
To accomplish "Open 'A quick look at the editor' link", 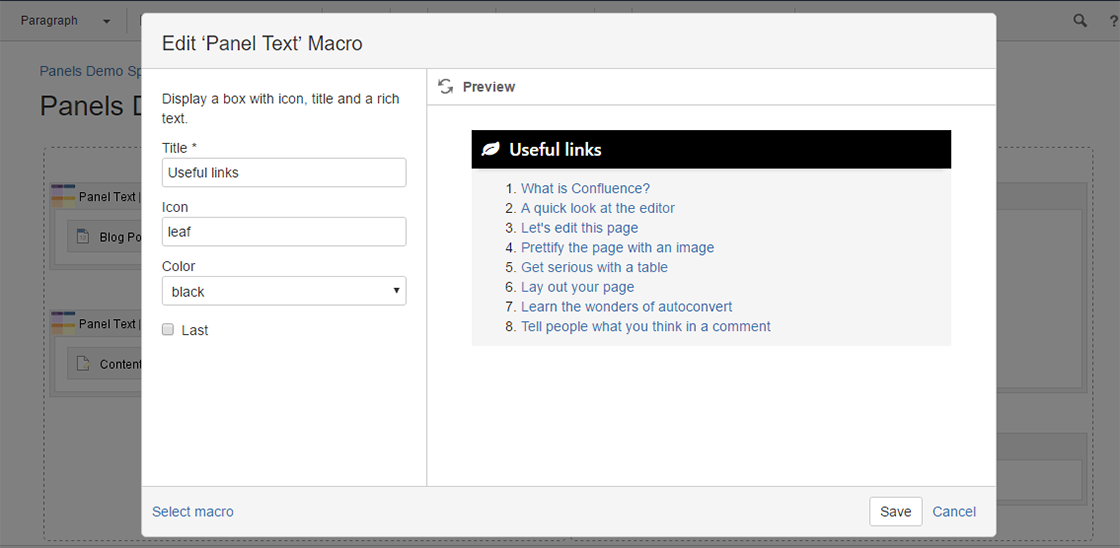I will pyautogui.click(x=598, y=208).
